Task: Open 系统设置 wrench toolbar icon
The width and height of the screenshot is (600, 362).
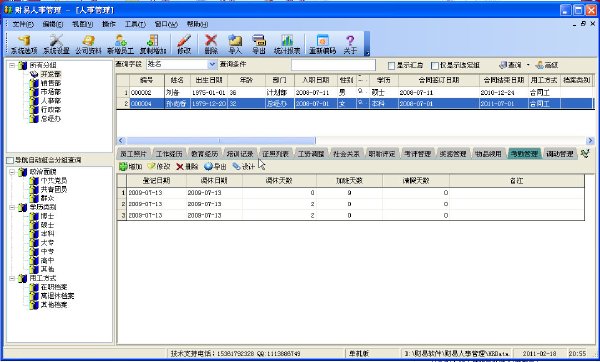Action: [56, 44]
